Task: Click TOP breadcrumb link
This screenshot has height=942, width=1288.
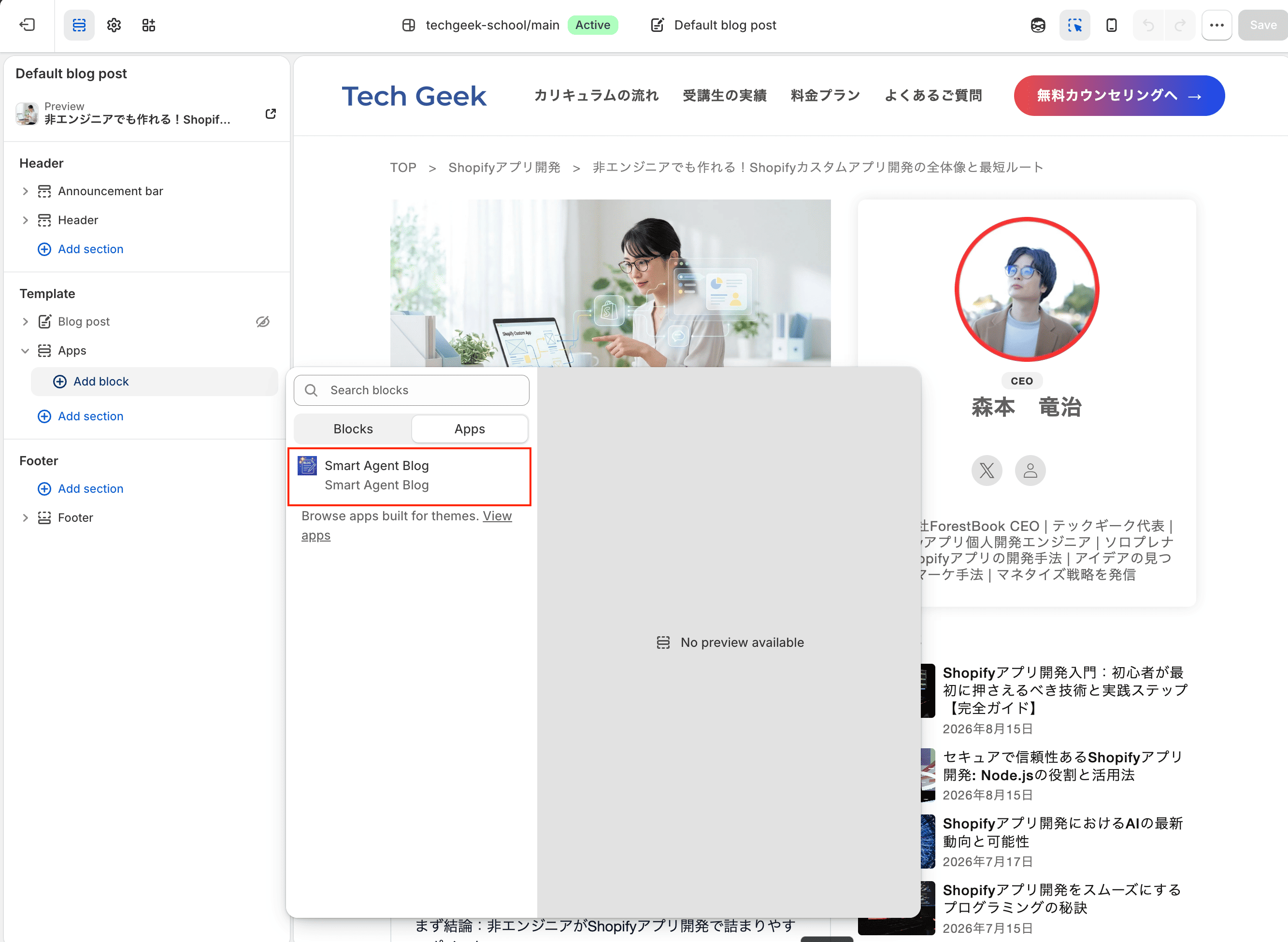Action: [x=403, y=167]
